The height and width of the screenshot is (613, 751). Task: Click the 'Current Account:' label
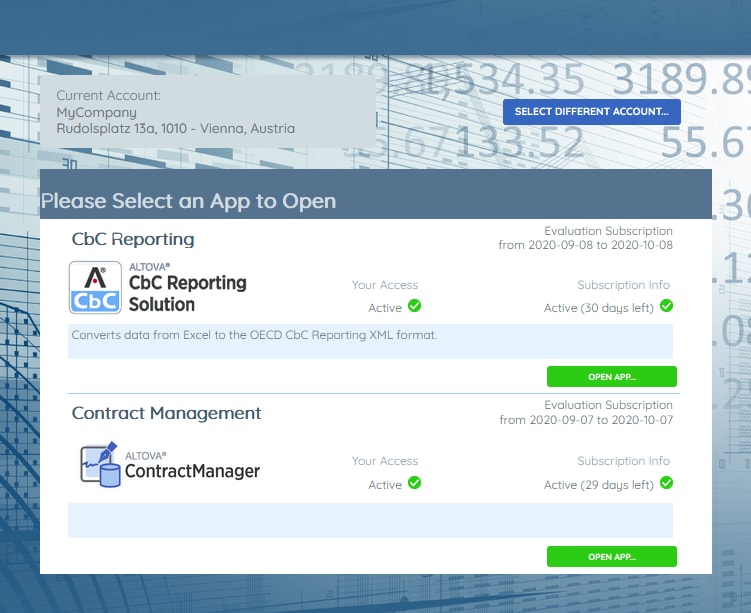109,95
